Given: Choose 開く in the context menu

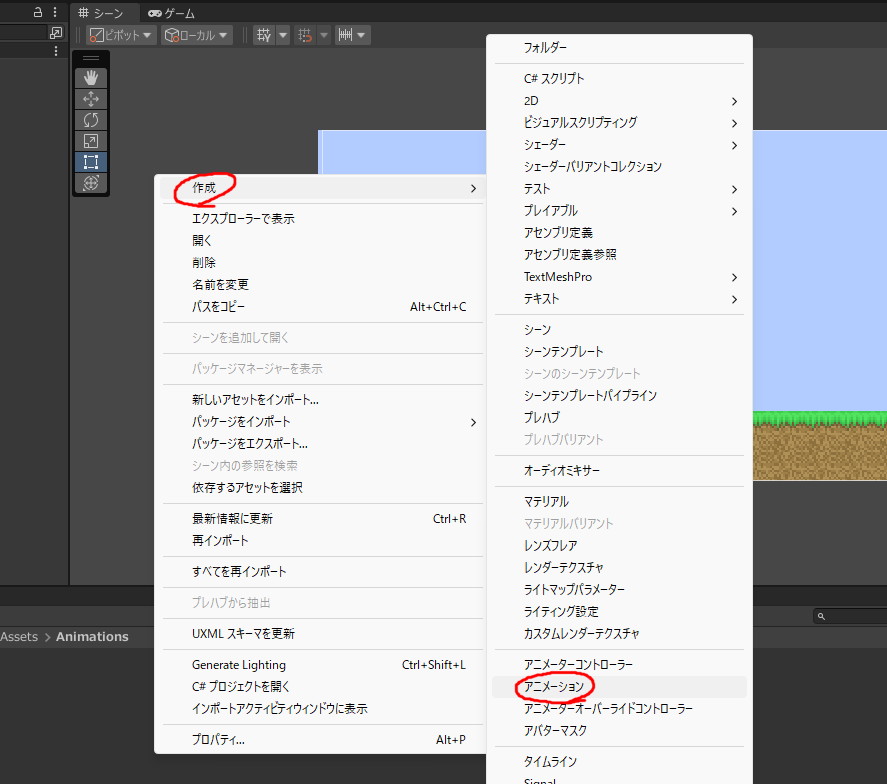Looking at the screenshot, I should (x=322, y=240).
